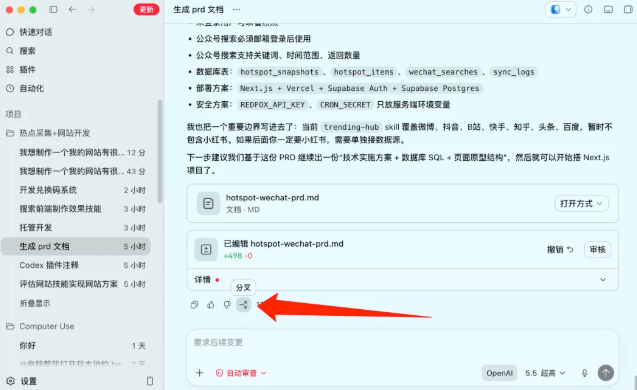The image size is (637, 390).
Task: Click the sidebar scrollbar
Action: point(160,151)
